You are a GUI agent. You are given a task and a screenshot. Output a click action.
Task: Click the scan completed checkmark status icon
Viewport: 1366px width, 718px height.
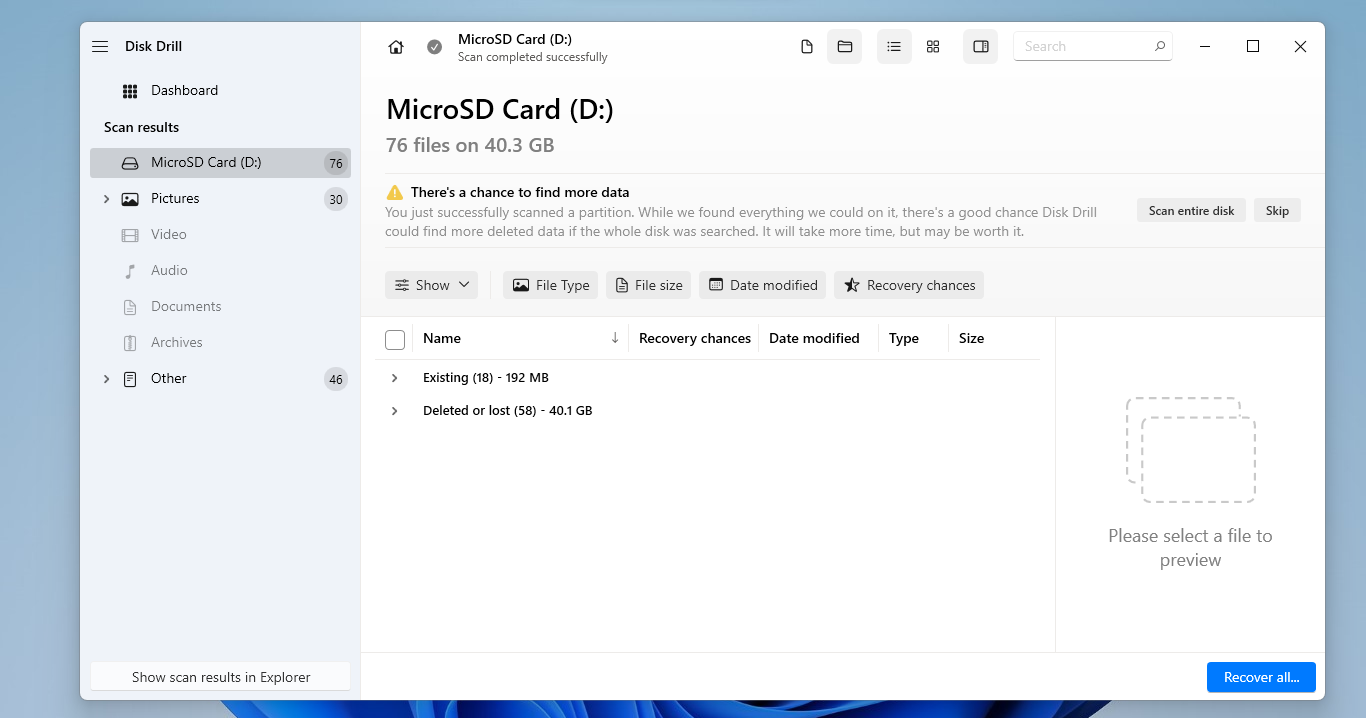coord(434,47)
